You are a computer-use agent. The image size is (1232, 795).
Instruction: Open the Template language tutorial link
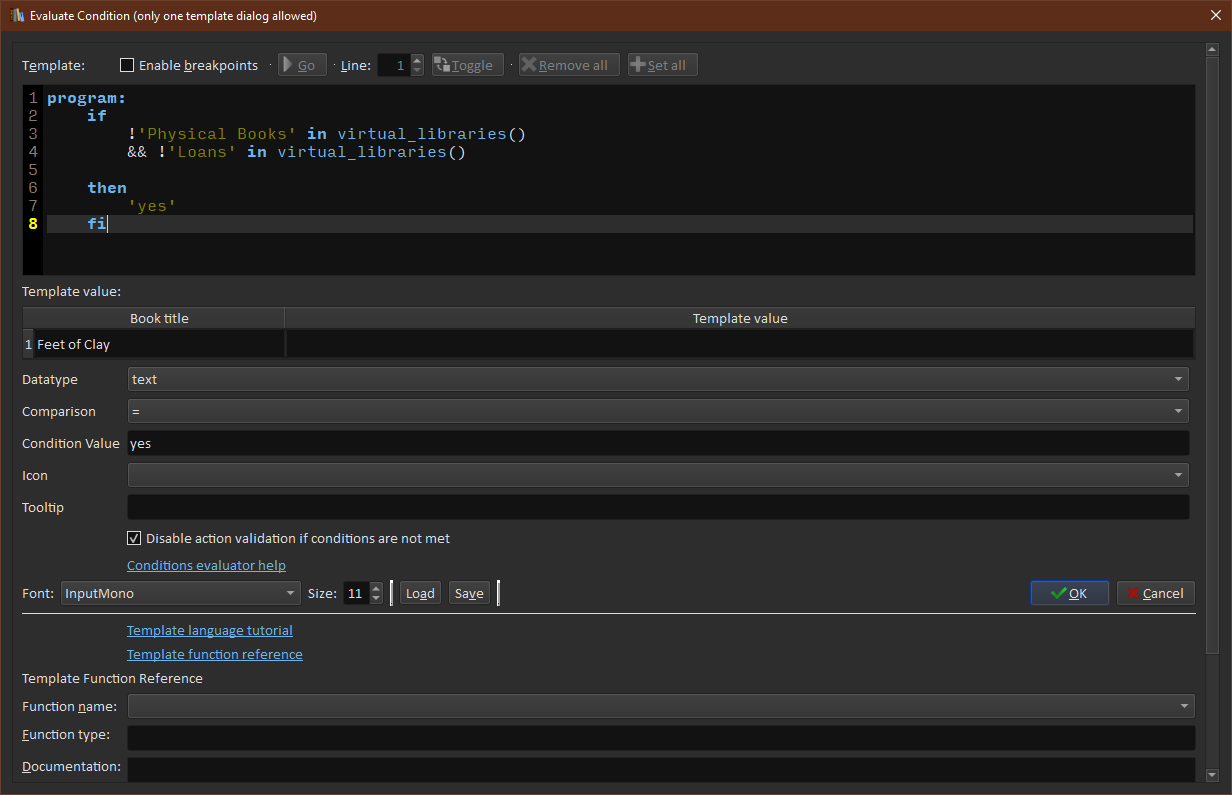pos(209,630)
